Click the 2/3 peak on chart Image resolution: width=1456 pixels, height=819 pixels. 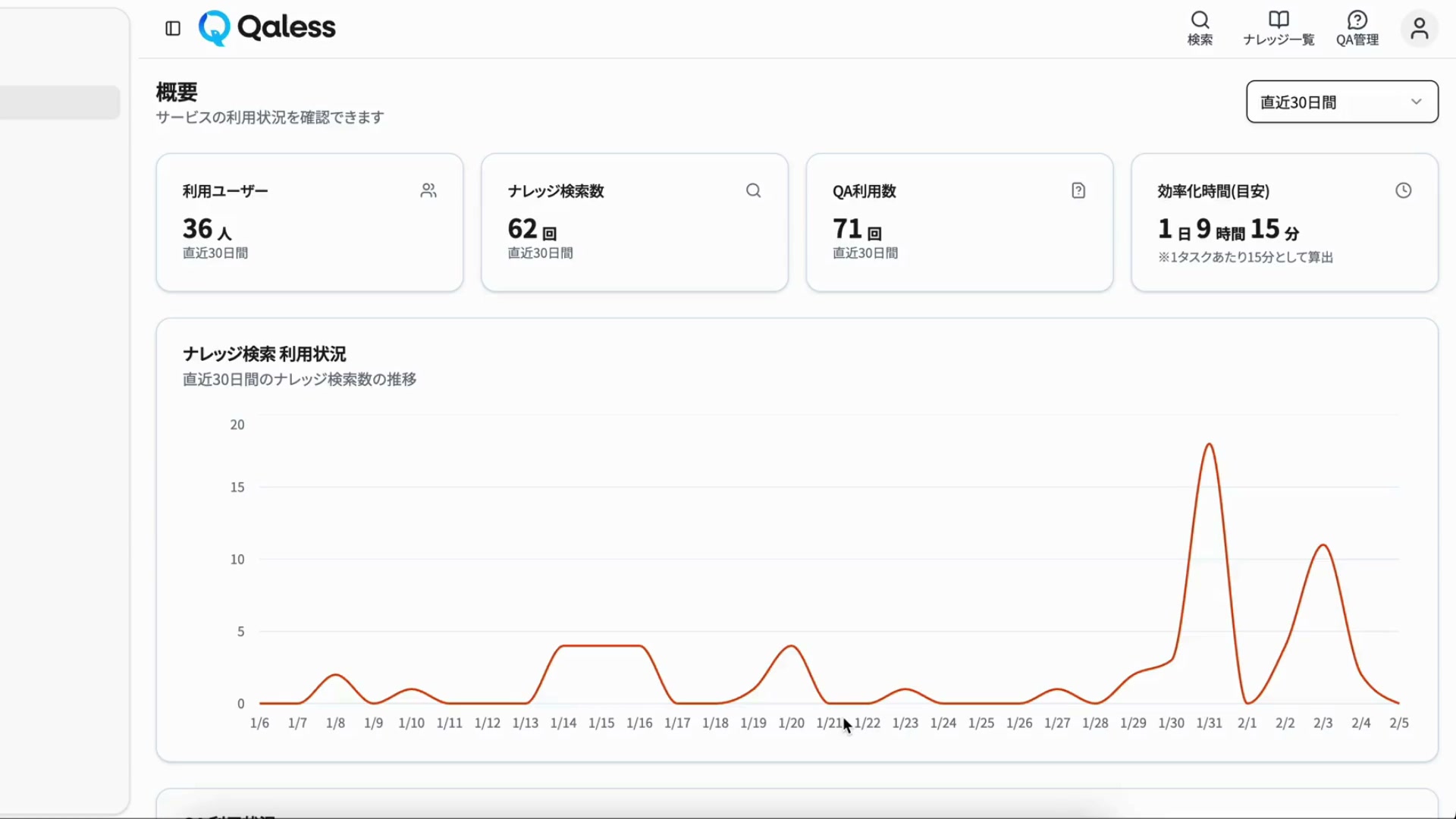[1323, 545]
